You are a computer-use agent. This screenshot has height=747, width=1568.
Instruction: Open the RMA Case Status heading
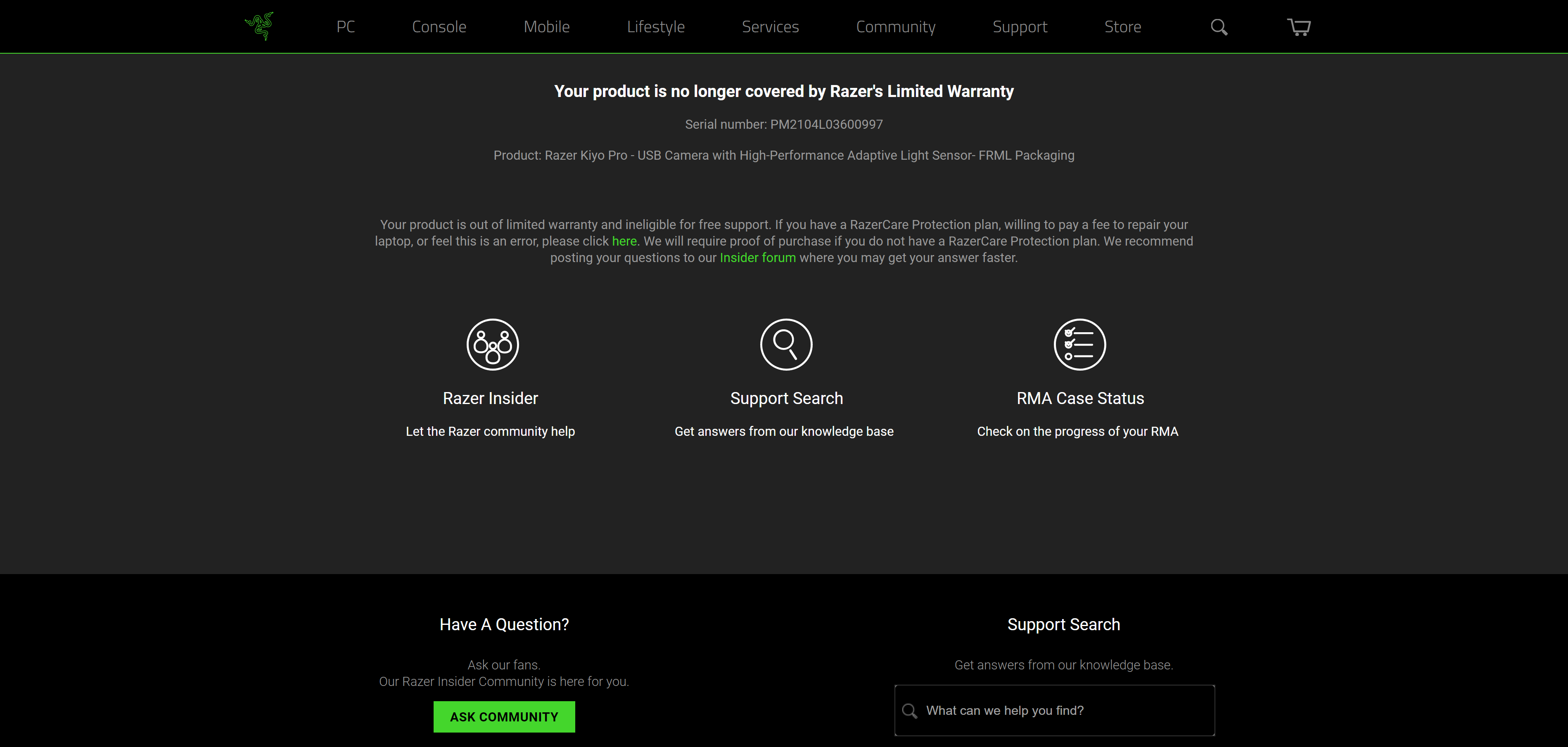(x=1080, y=398)
